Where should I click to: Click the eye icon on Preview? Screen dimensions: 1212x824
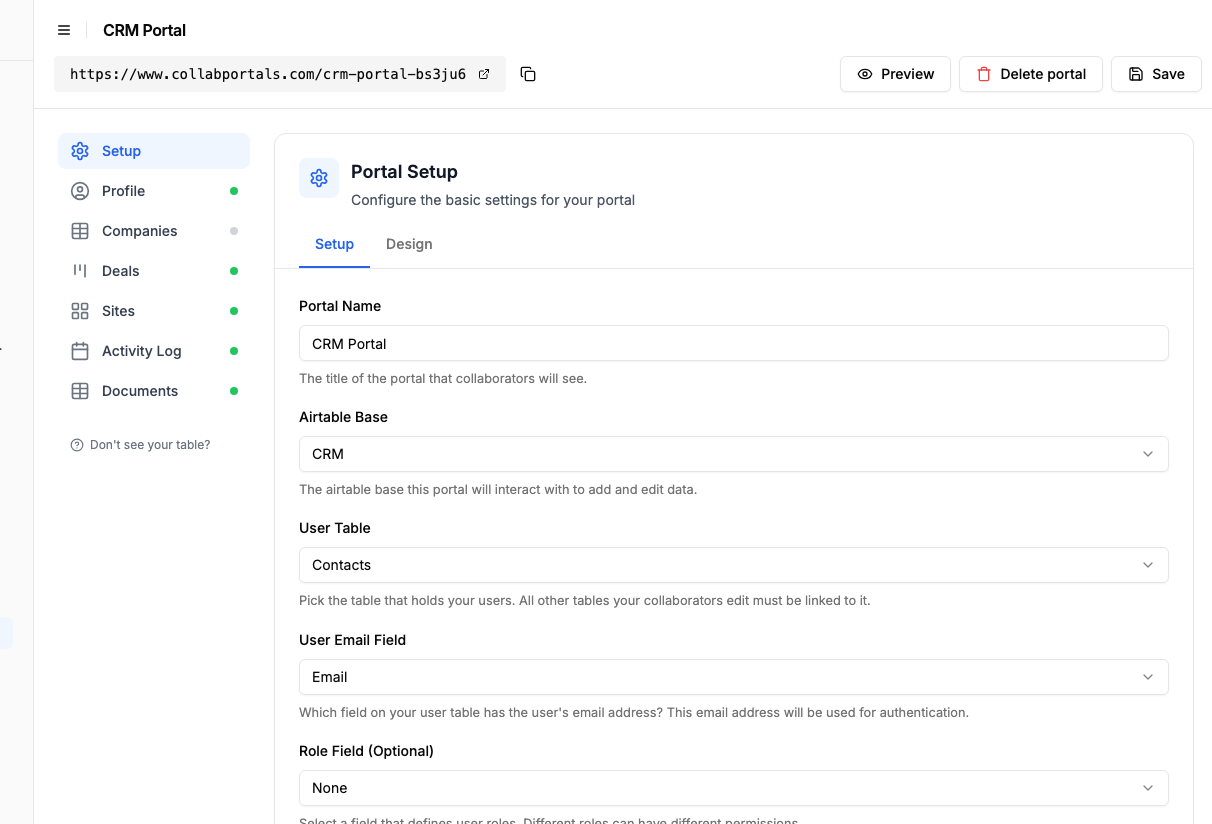(865, 74)
